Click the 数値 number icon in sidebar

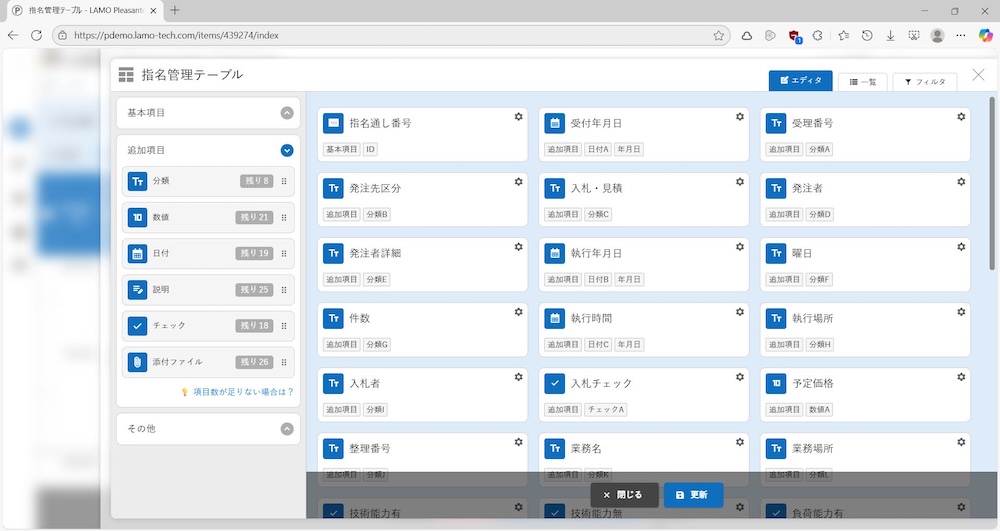[x=138, y=218]
